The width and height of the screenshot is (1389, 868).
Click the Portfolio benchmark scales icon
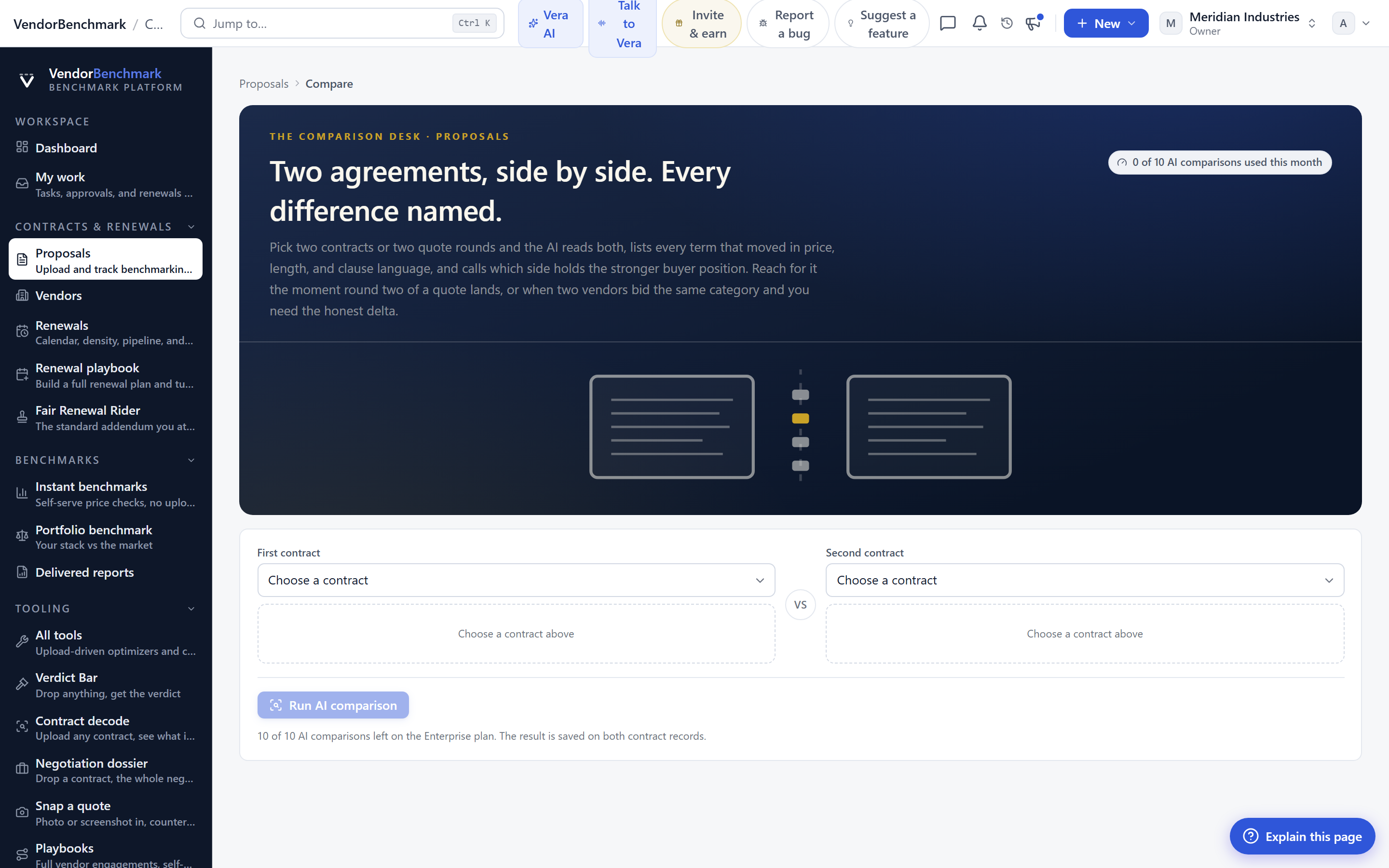(22, 536)
